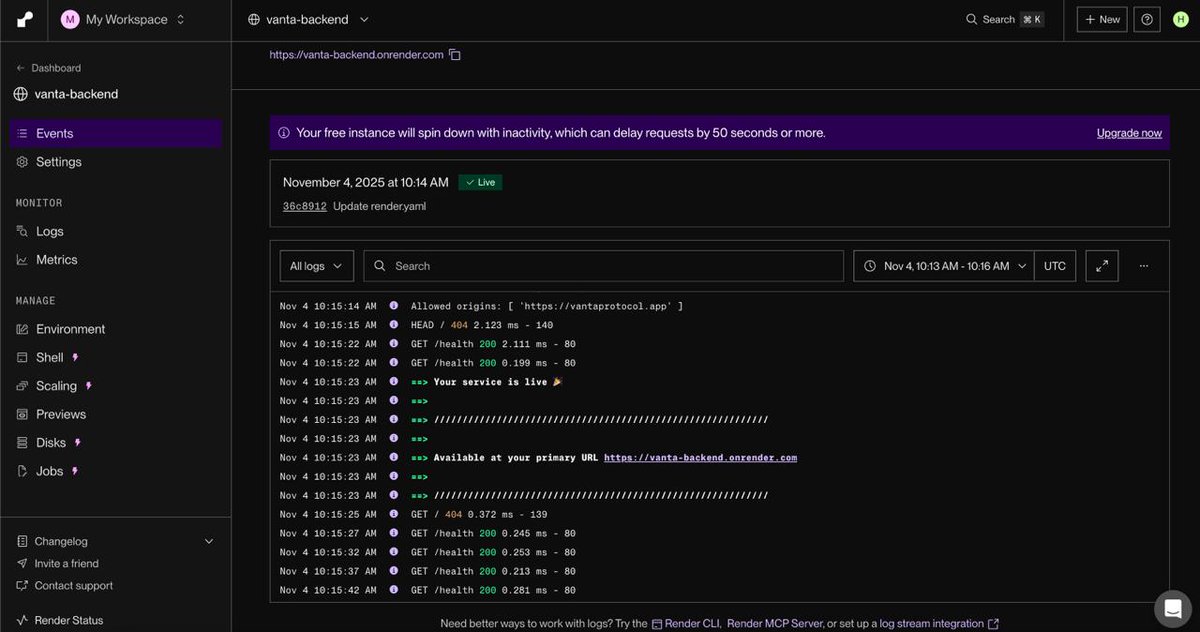Copy the vanta-backend.onrender.com URL
This screenshot has width=1200, height=632.
pos(455,55)
